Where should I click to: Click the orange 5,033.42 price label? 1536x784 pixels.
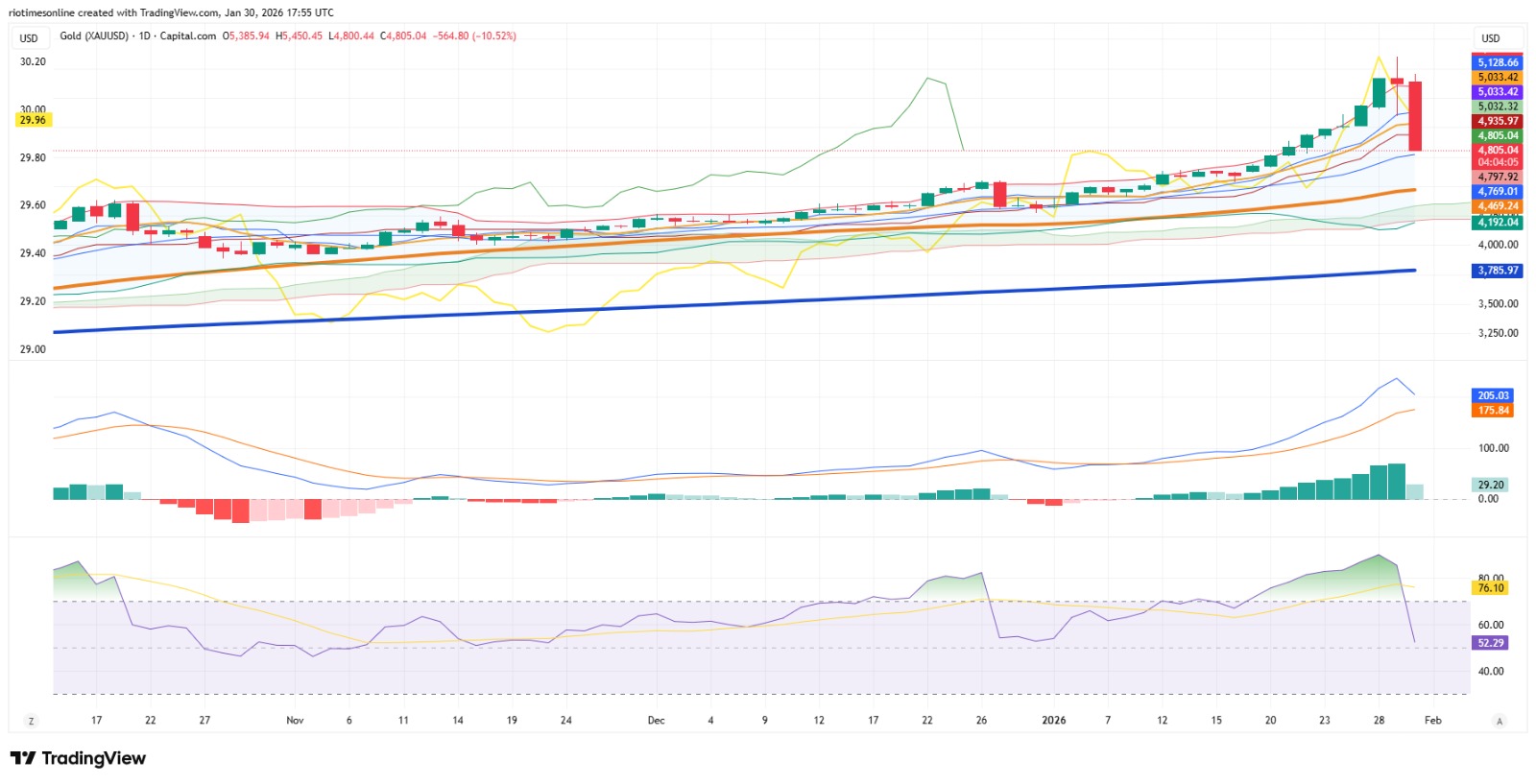click(1498, 77)
